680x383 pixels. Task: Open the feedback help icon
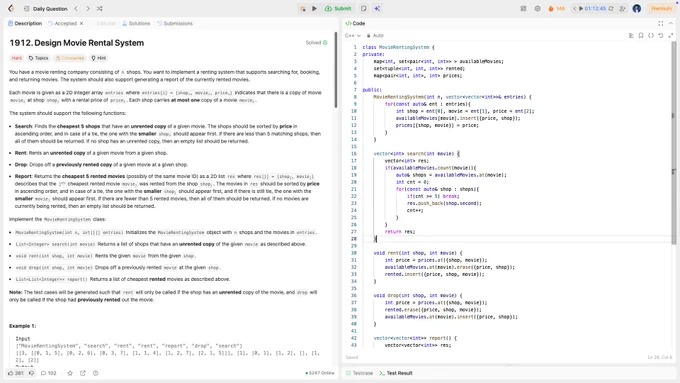[x=95, y=373]
